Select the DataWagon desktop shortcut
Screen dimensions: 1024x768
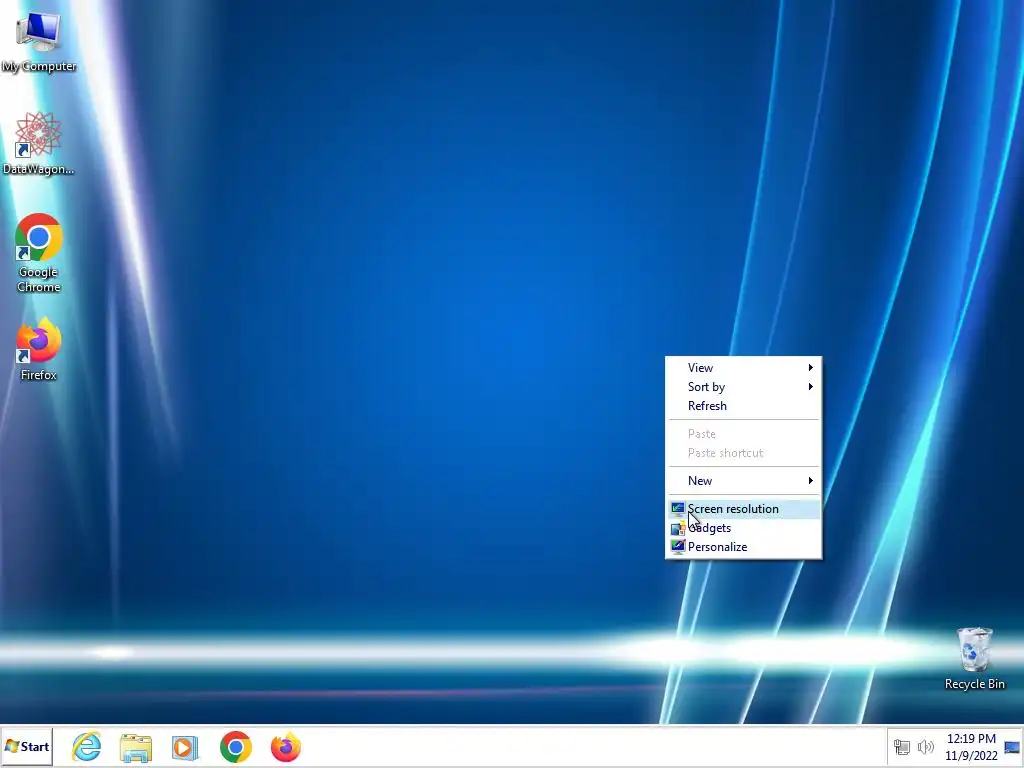tap(39, 143)
